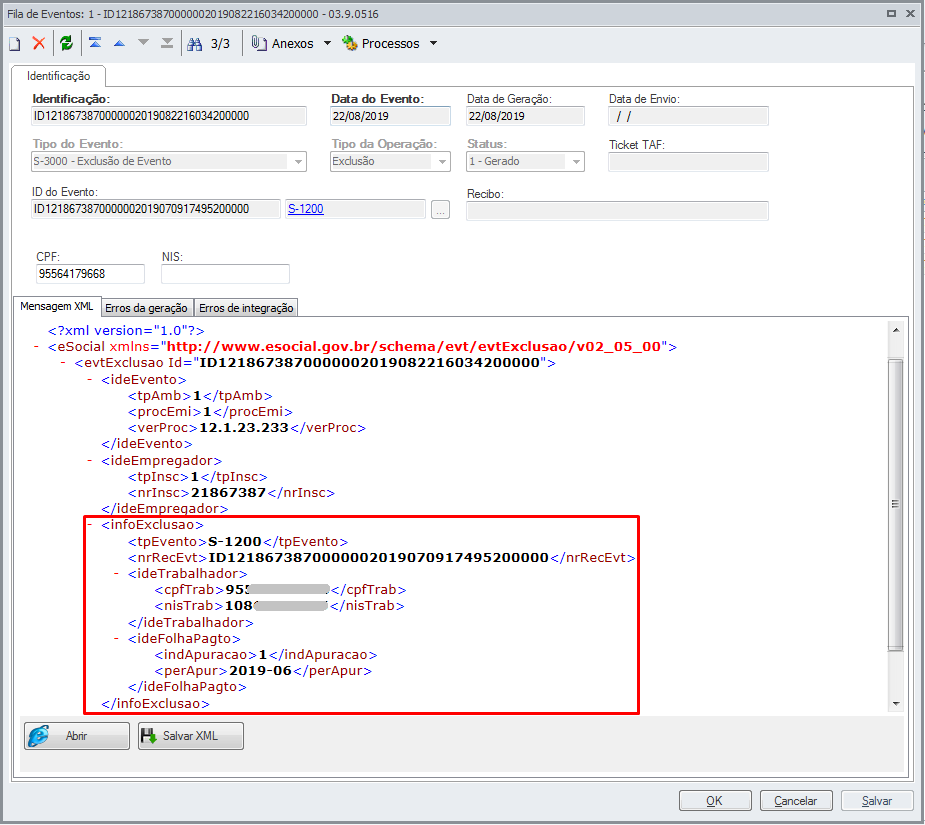Collapse the ideTrabalhador XML node
This screenshot has height=825, width=925.
116,574
